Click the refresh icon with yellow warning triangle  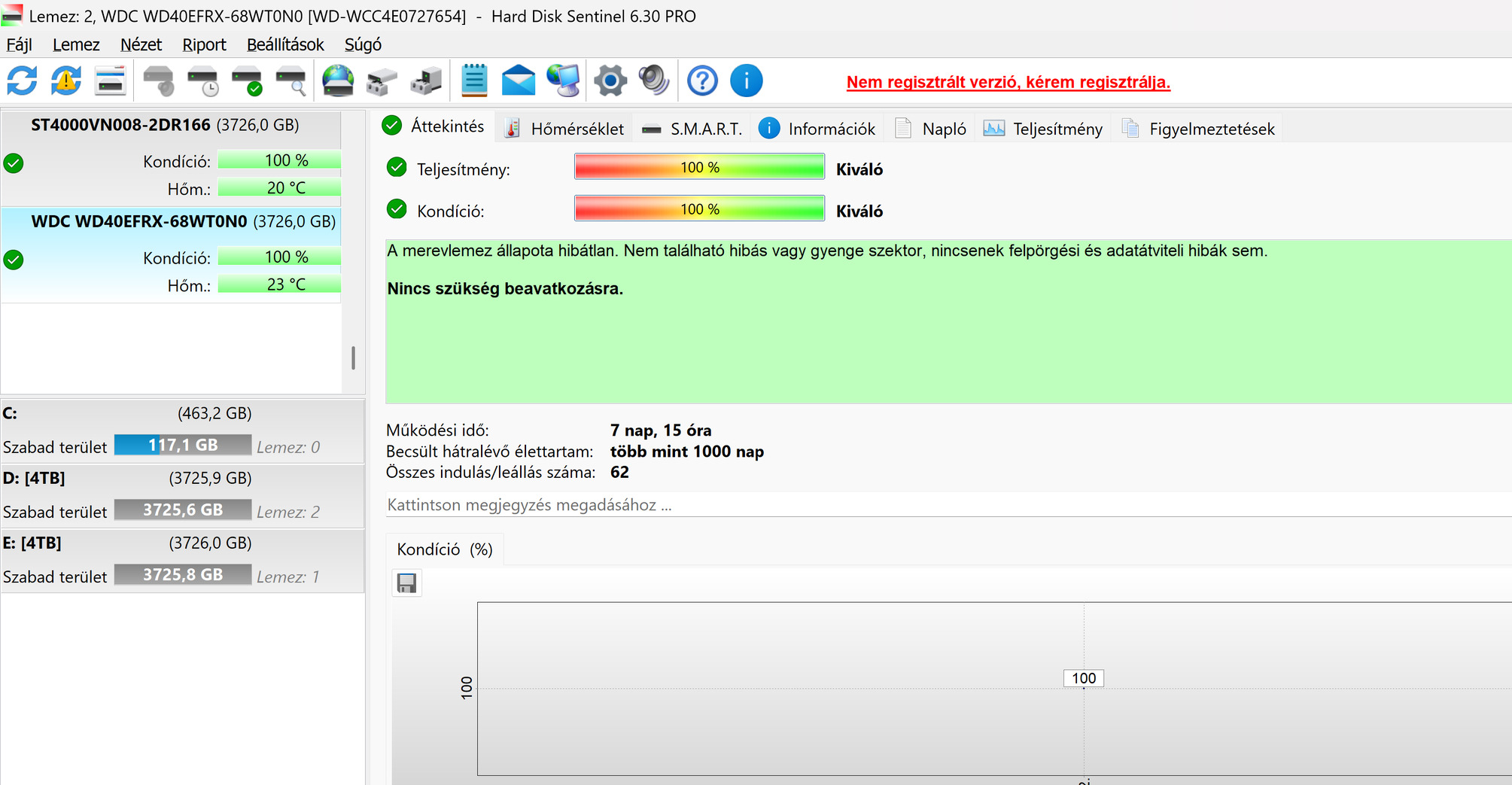click(x=66, y=81)
